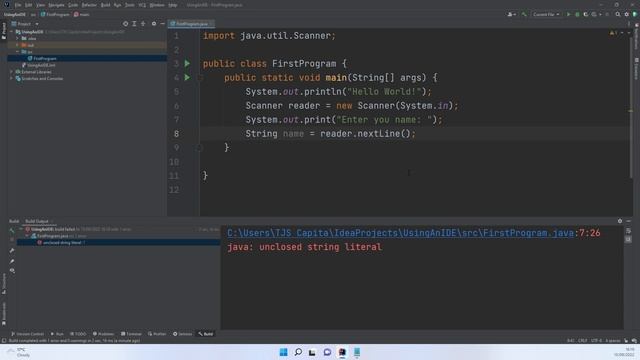640x360 pixels.
Task: Click Select Opened File target icon
Action: [125, 24]
